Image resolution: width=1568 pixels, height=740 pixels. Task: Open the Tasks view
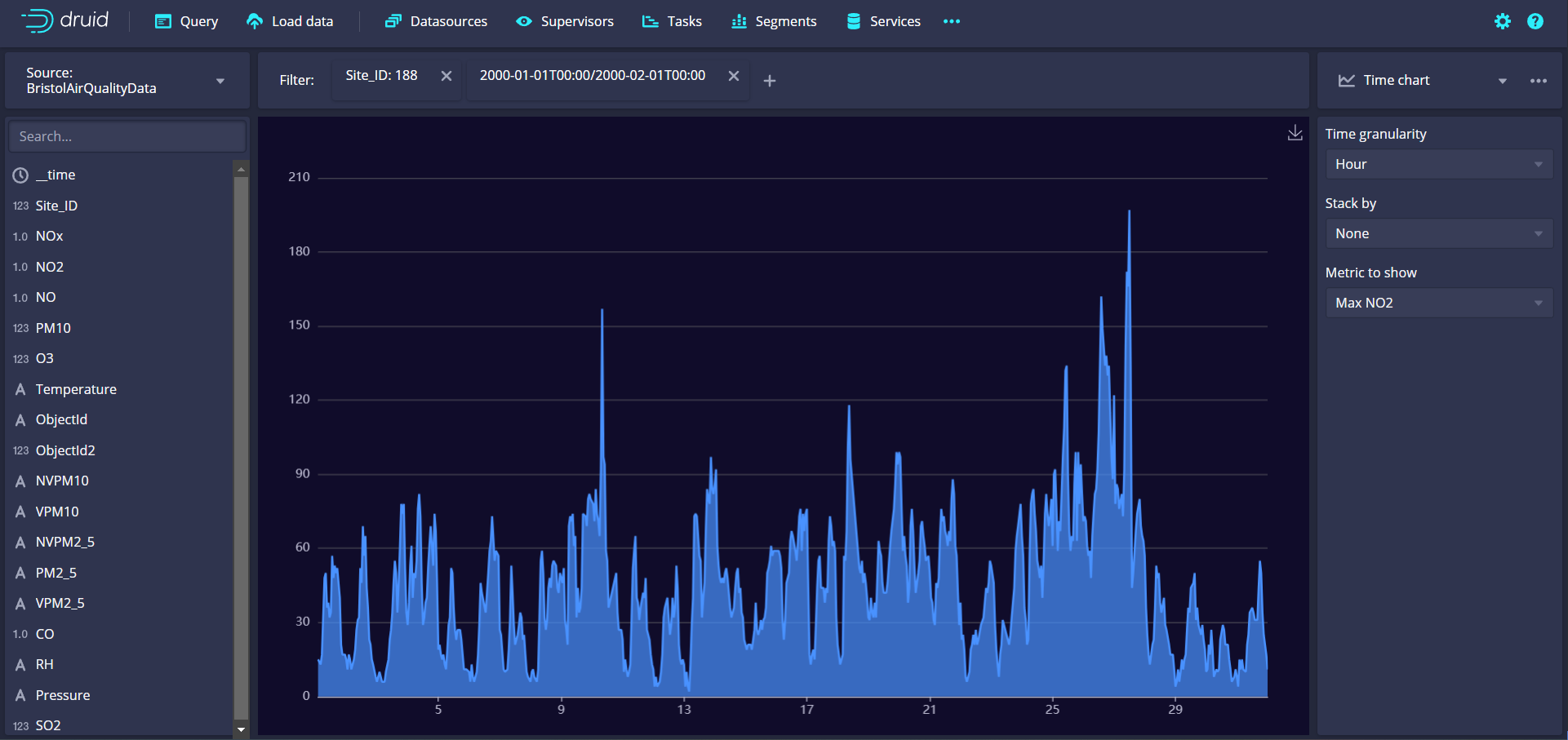tap(672, 21)
